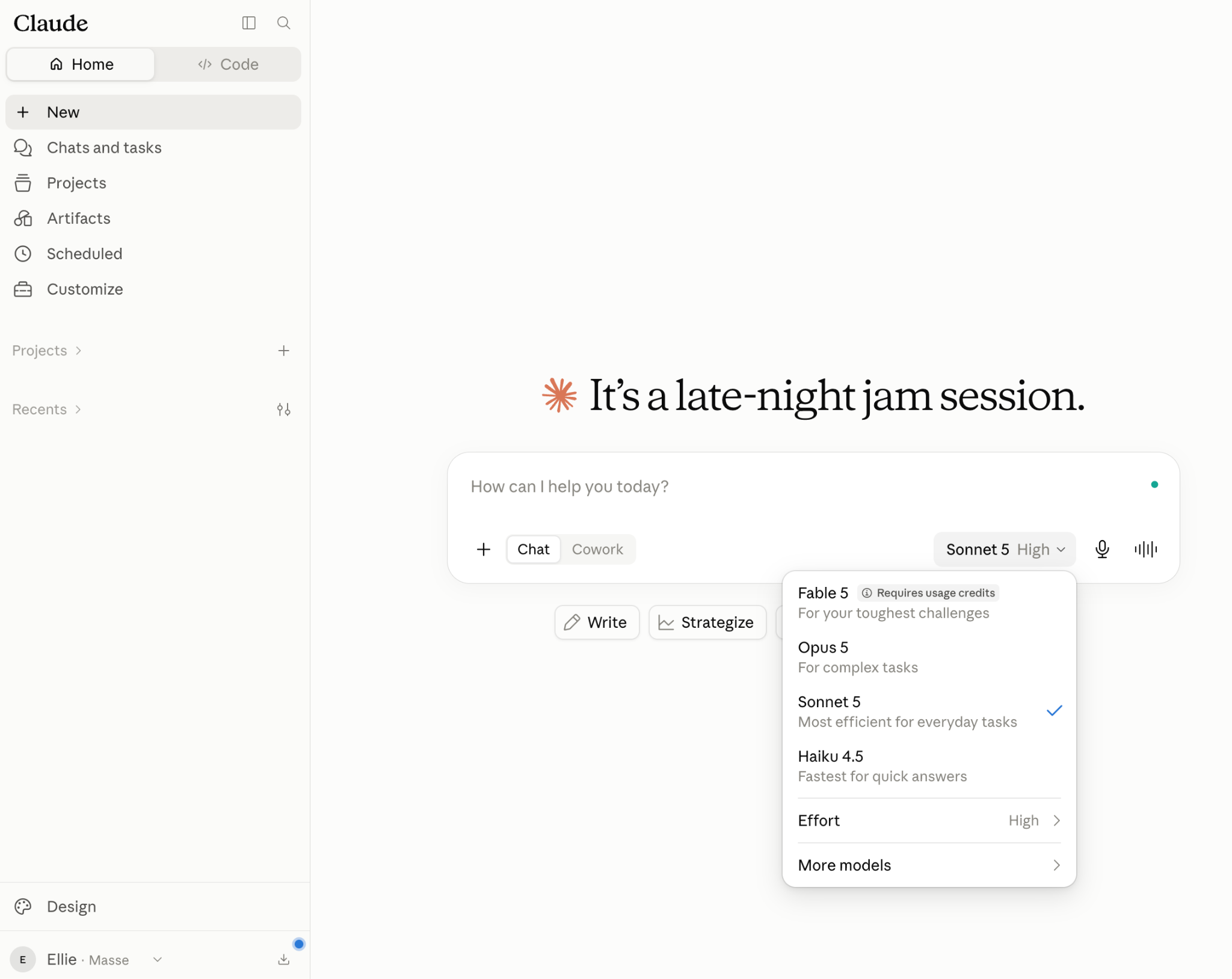Click the blue notification dot
The height and width of the screenshot is (979, 1232).
298,944
